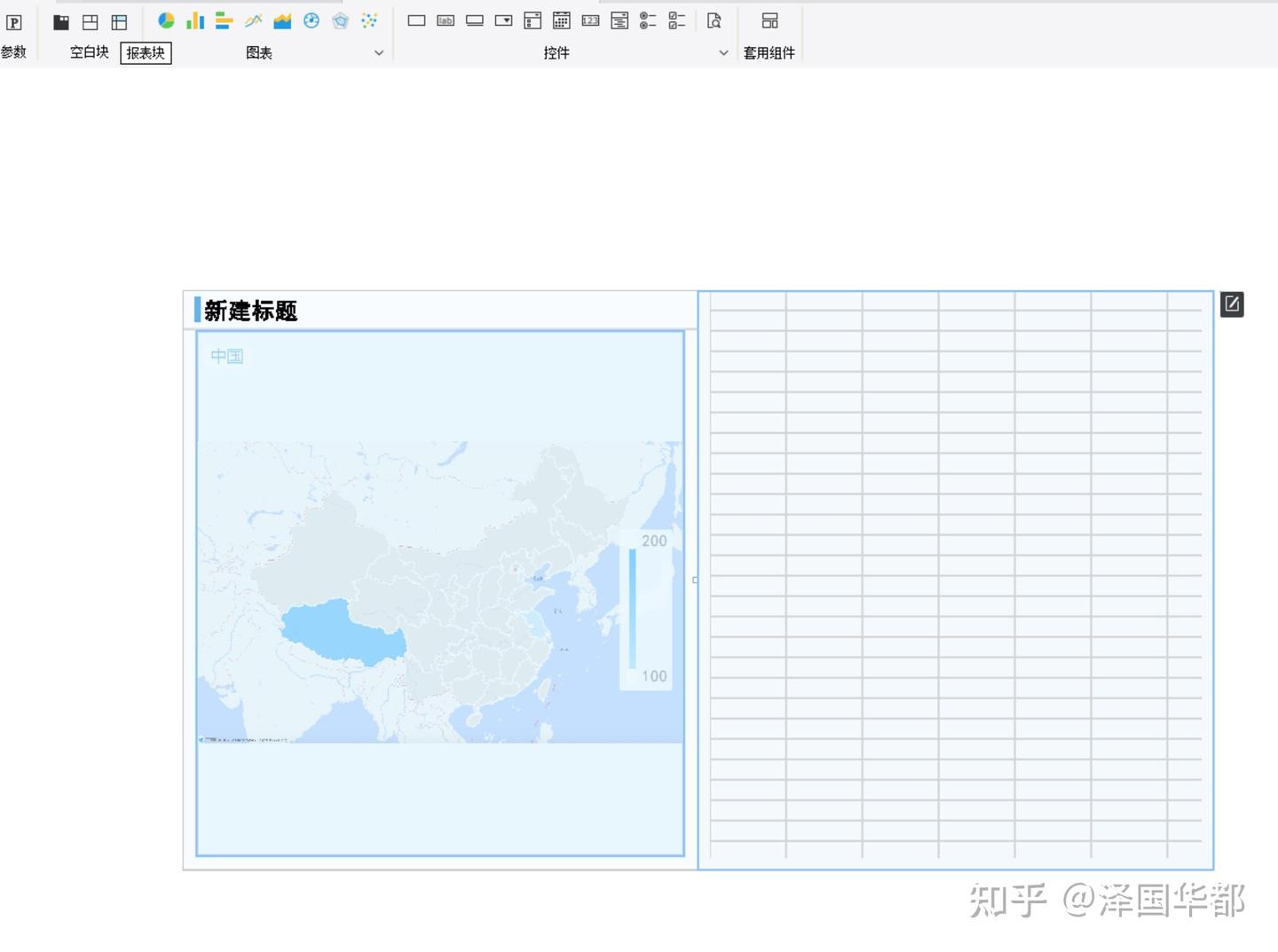Screen dimensions: 1278x952
Task: Add a combo box widget
Action: click(x=503, y=20)
